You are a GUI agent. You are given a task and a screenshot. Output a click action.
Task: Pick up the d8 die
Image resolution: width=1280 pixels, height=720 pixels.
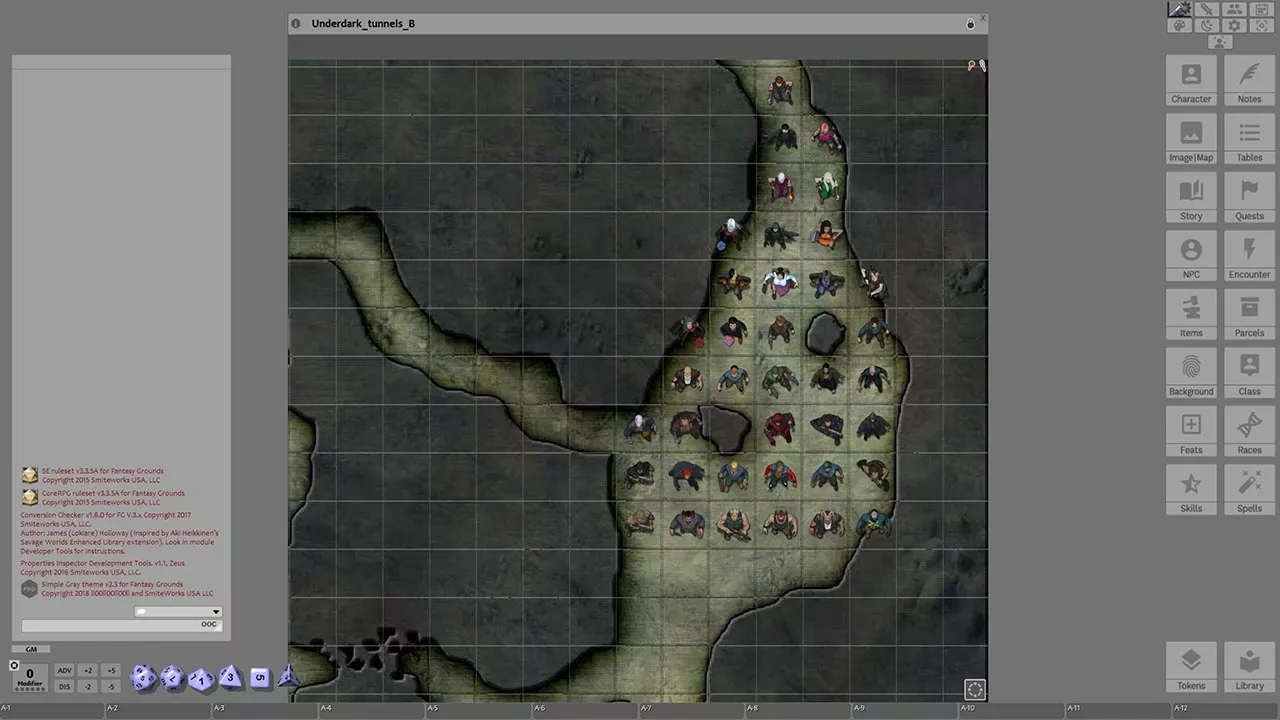[230, 677]
